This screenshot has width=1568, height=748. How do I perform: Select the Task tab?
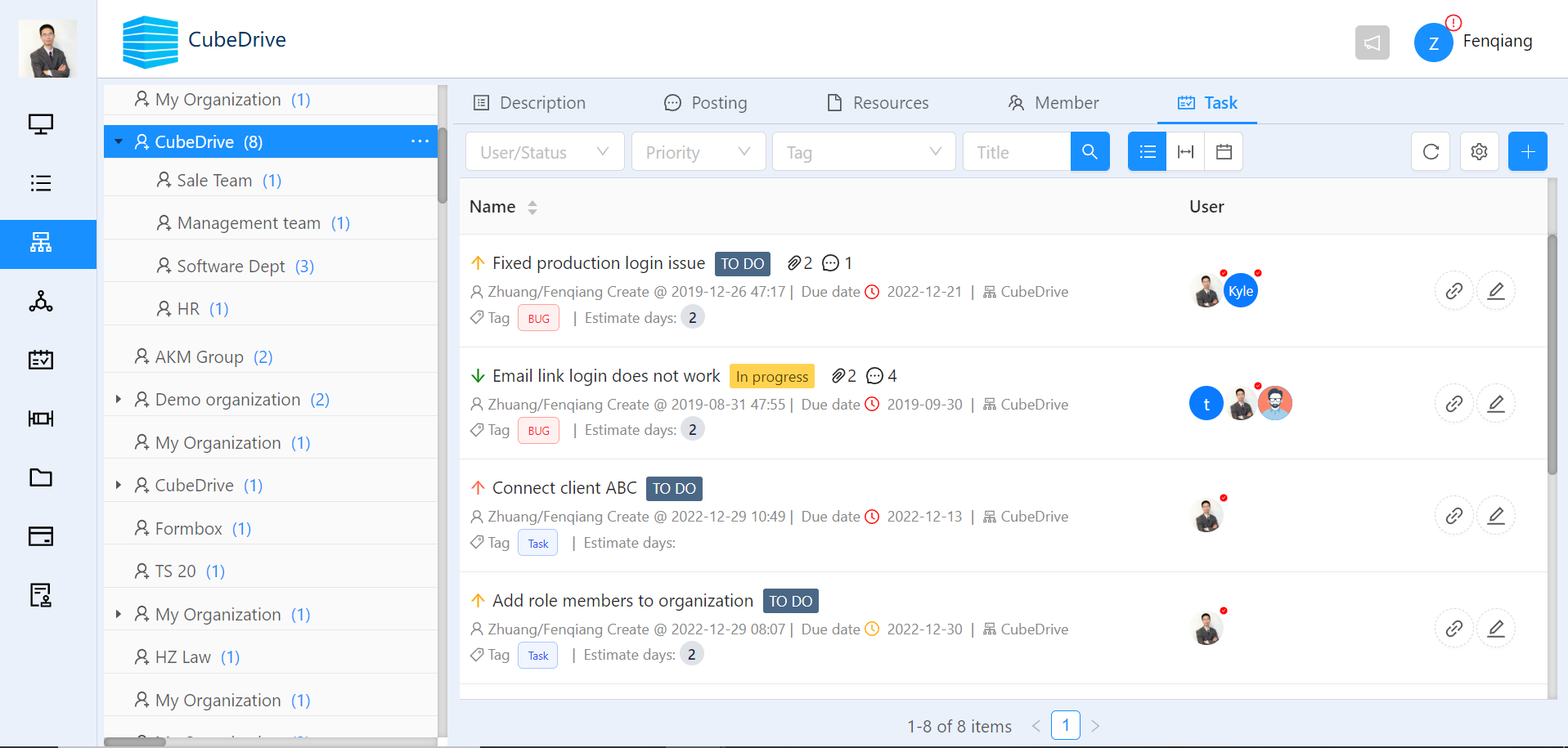tap(1207, 103)
